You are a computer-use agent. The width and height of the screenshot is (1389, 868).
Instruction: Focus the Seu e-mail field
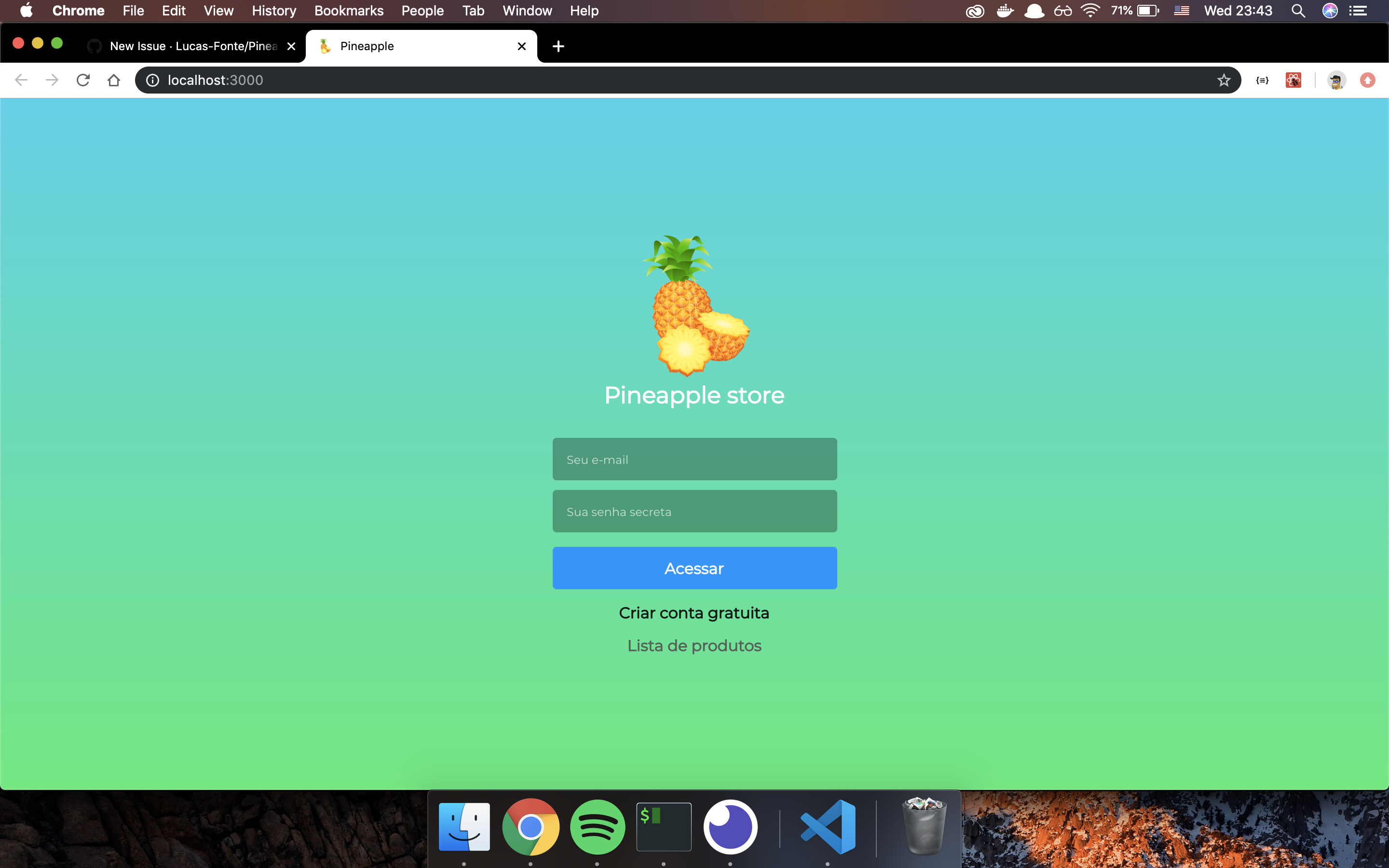click(x=694, y=459)
